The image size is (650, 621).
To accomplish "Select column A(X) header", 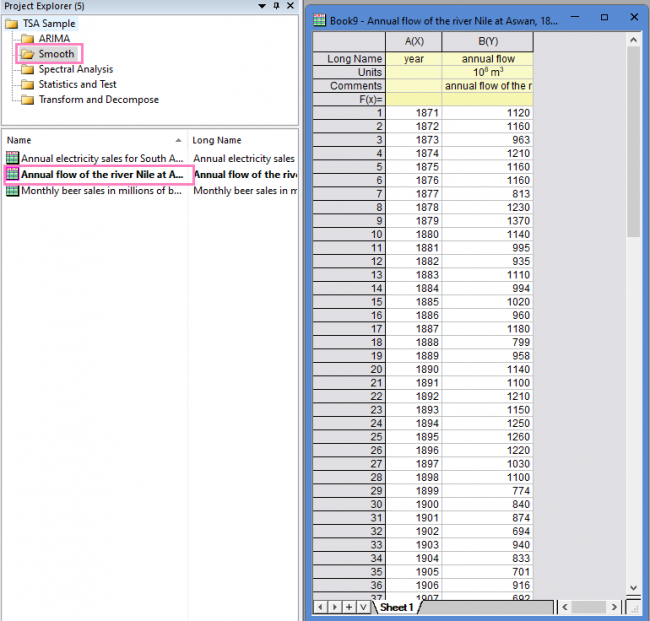I will 414,41.
